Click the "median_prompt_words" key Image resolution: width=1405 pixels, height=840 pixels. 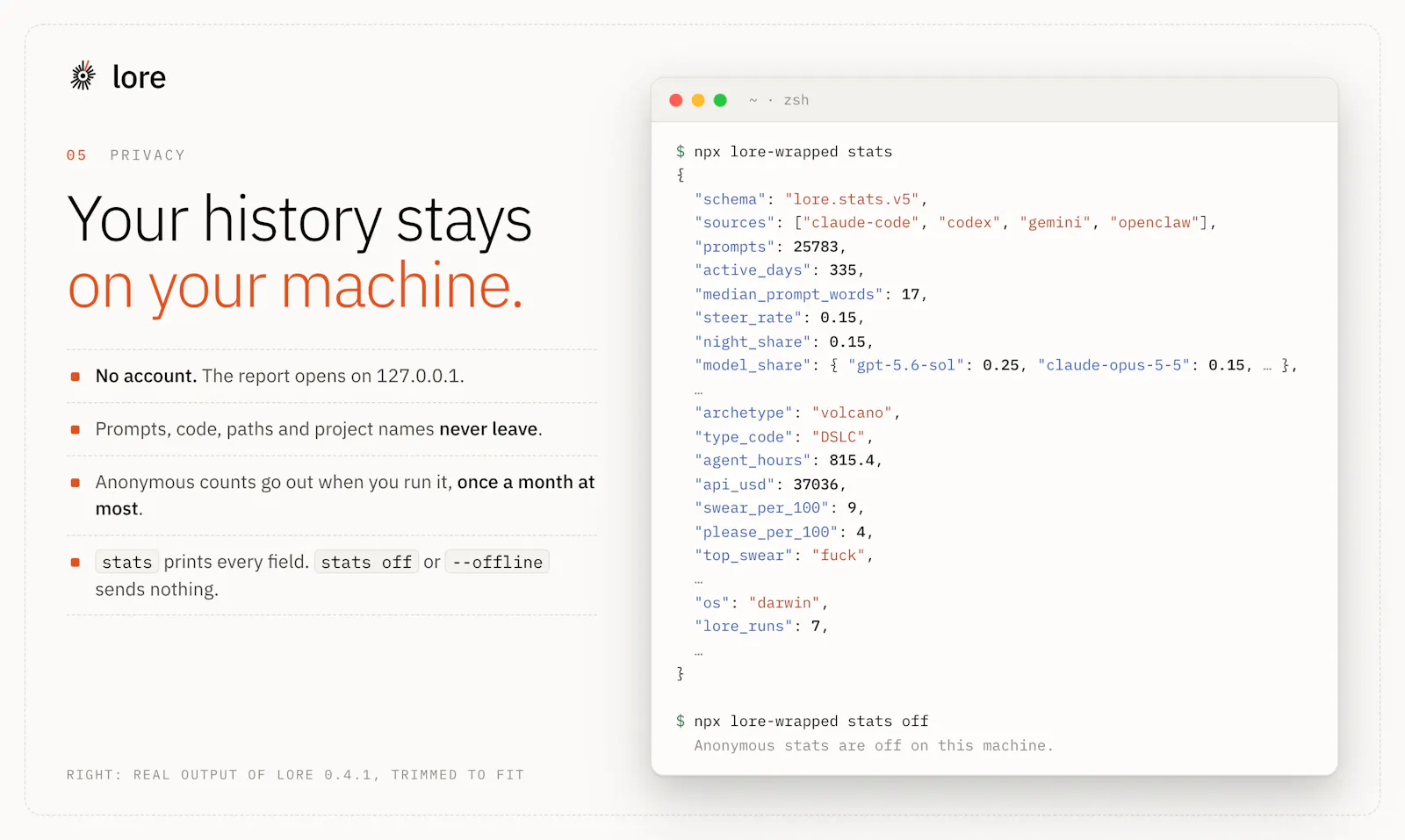point(789,294)
